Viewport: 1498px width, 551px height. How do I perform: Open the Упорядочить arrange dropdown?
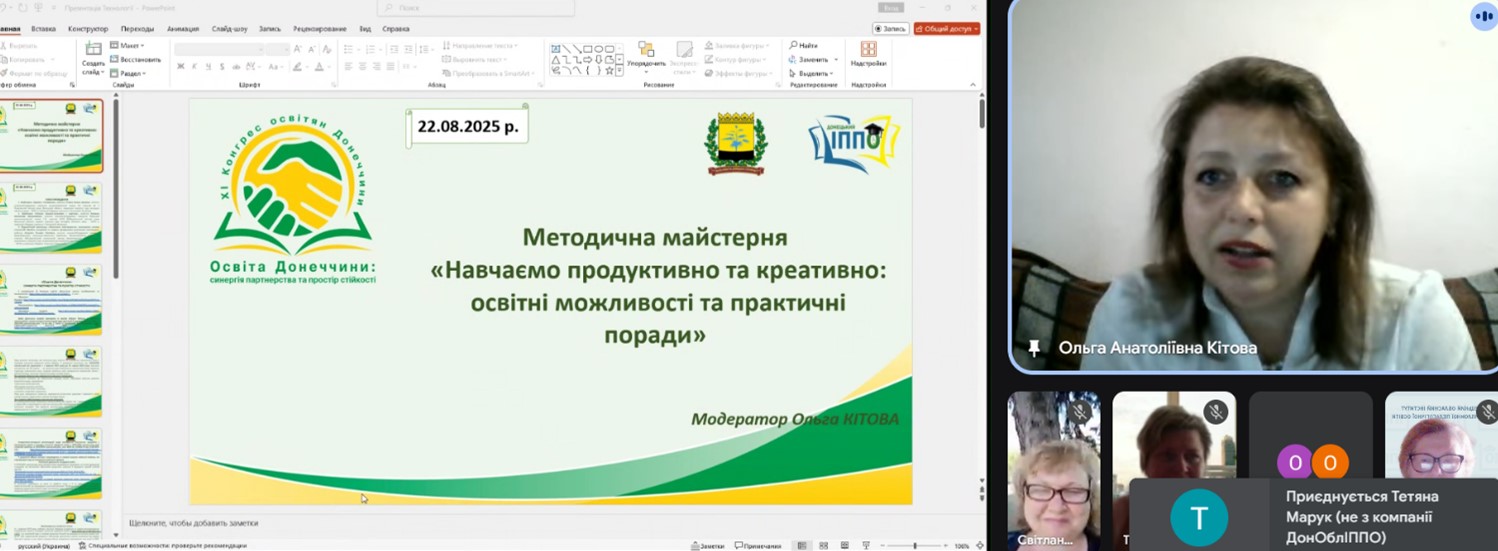(646, 57)
